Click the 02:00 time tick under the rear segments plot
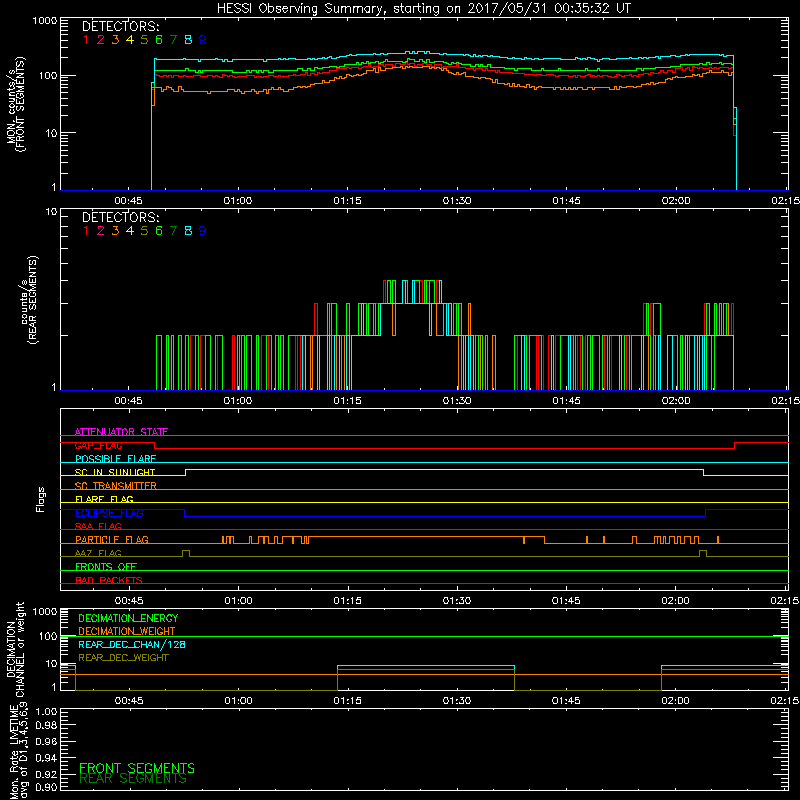Screen dimensions: 800x800 click(676, 401)
